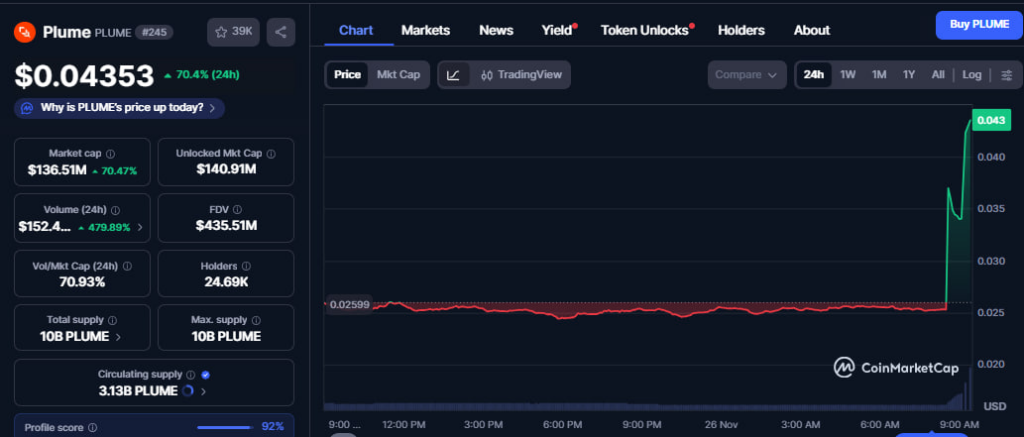Image resolution: width=1024 pixels, height=437 pixels.
Task: Click the Holders info icon
Action: (246, 267)
